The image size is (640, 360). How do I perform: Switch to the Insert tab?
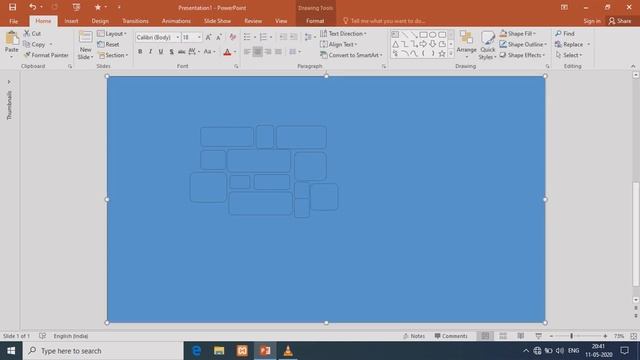(x=71, y=21)
